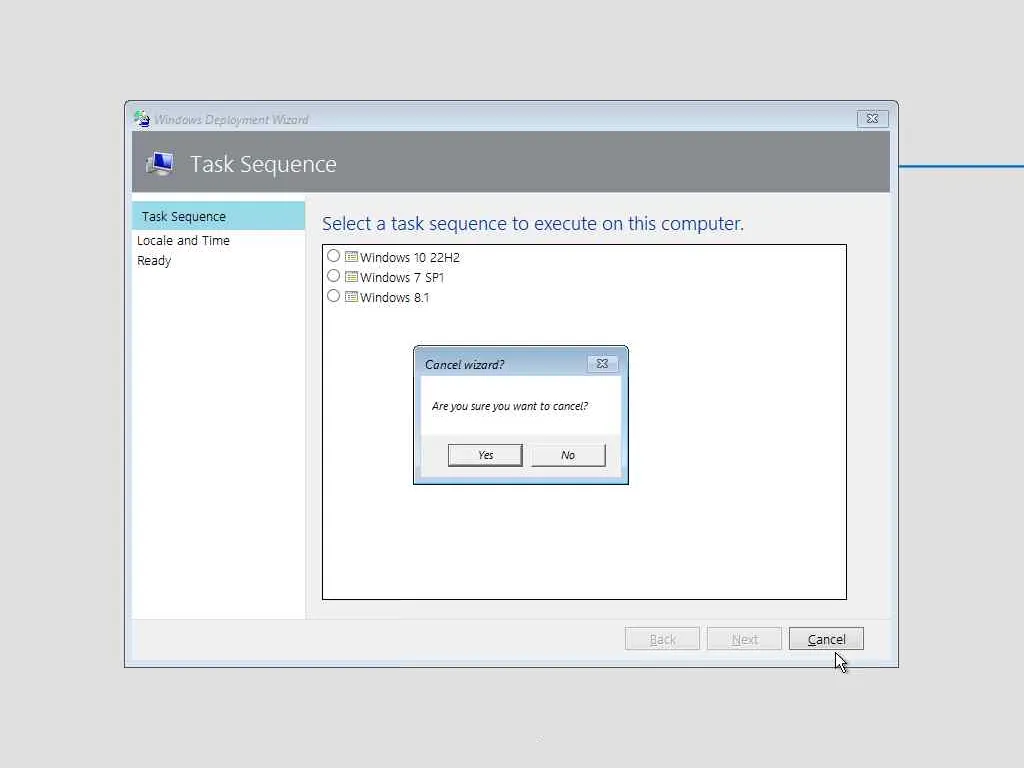Viewport: 1024px width, 768px height.
Task: Click the Windows 8.1 task sequence icon
Action: (351, 297)
